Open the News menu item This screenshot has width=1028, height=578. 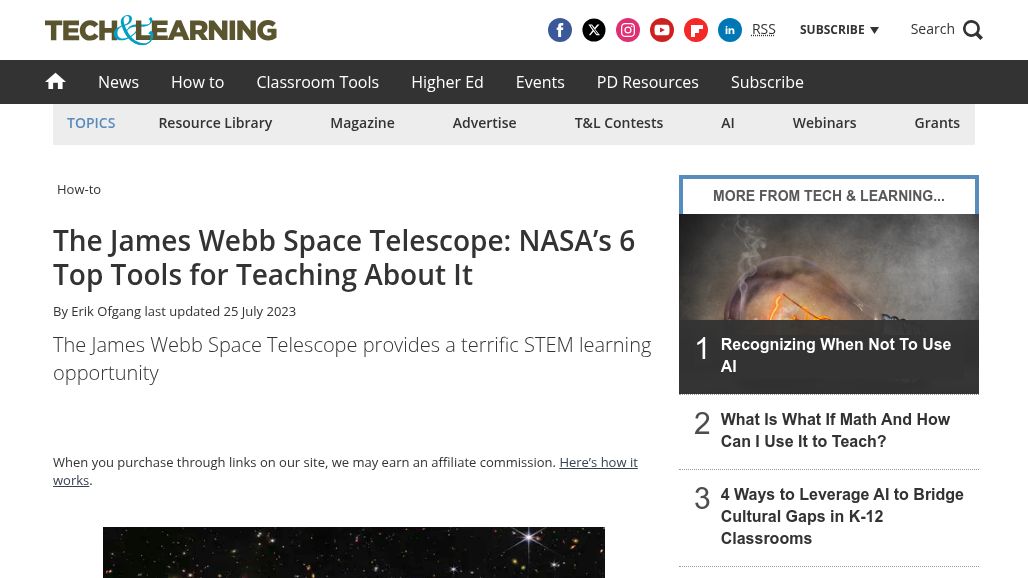[x=118, y=82]
